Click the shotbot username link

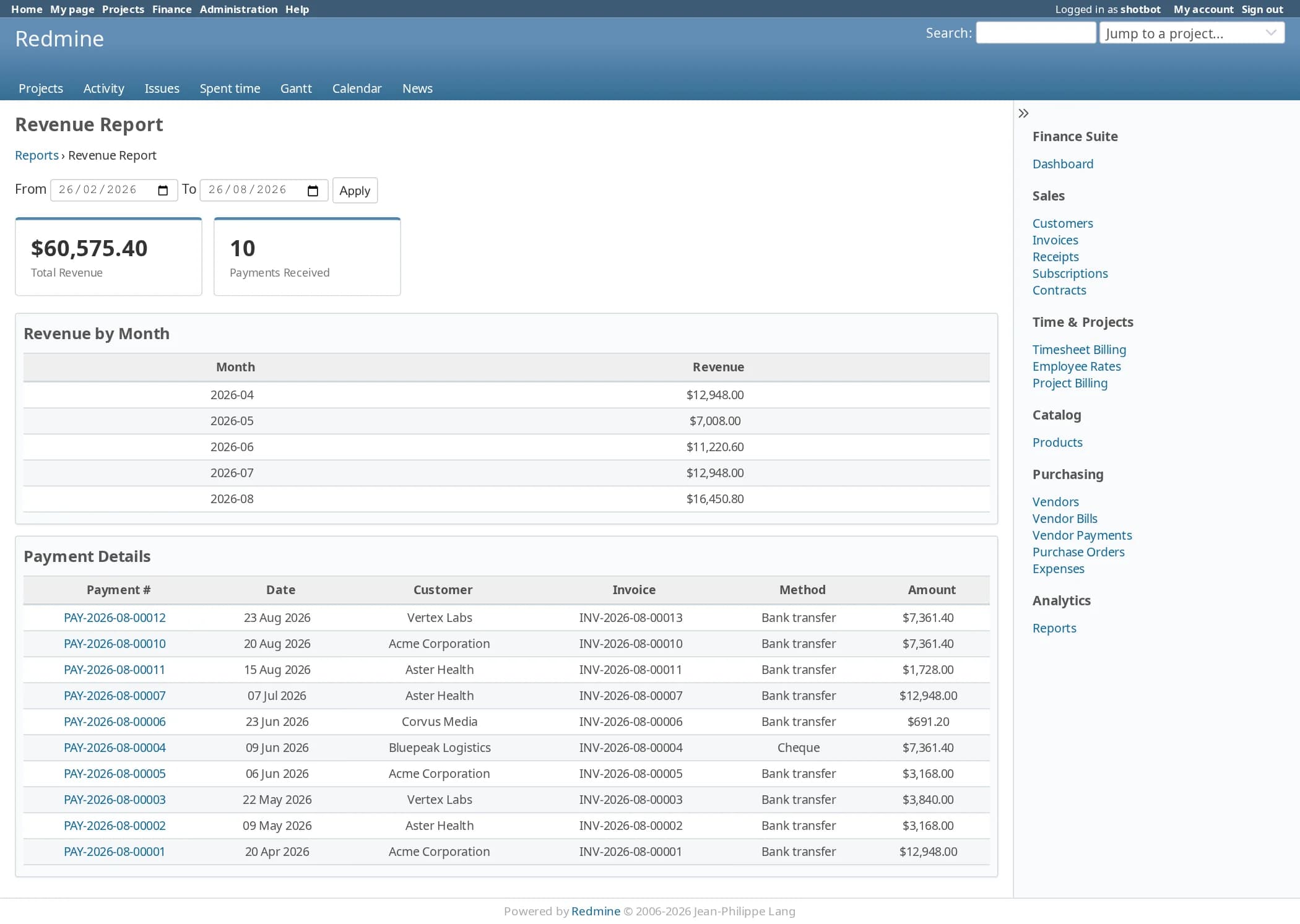pyautogui.click(x=1140, y=9)
